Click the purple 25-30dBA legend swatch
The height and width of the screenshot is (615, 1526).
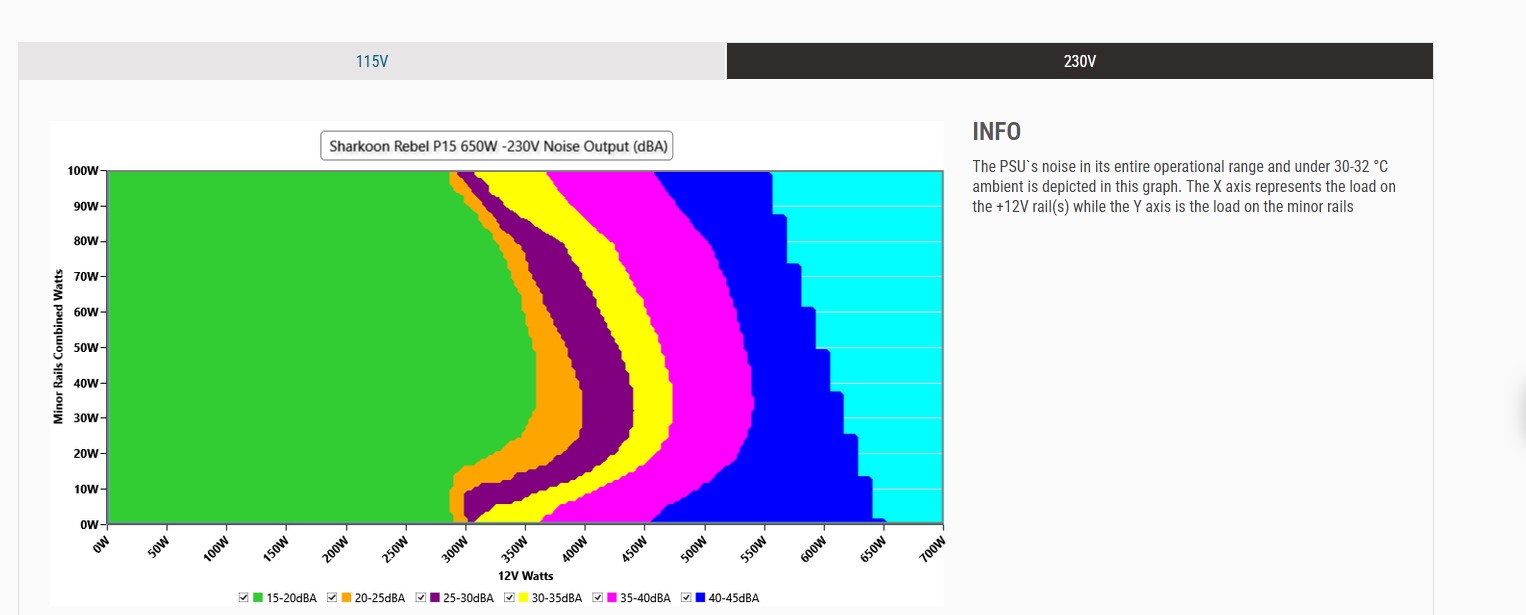coord(435,598)
